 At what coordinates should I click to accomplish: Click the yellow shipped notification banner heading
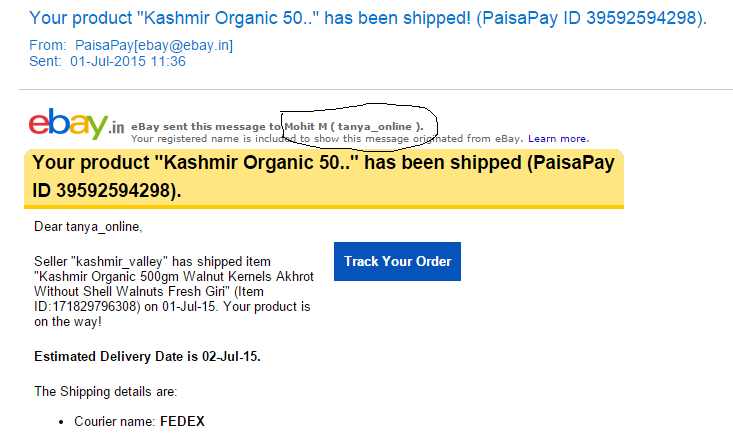pyautogui.click(x=323, y=176)
